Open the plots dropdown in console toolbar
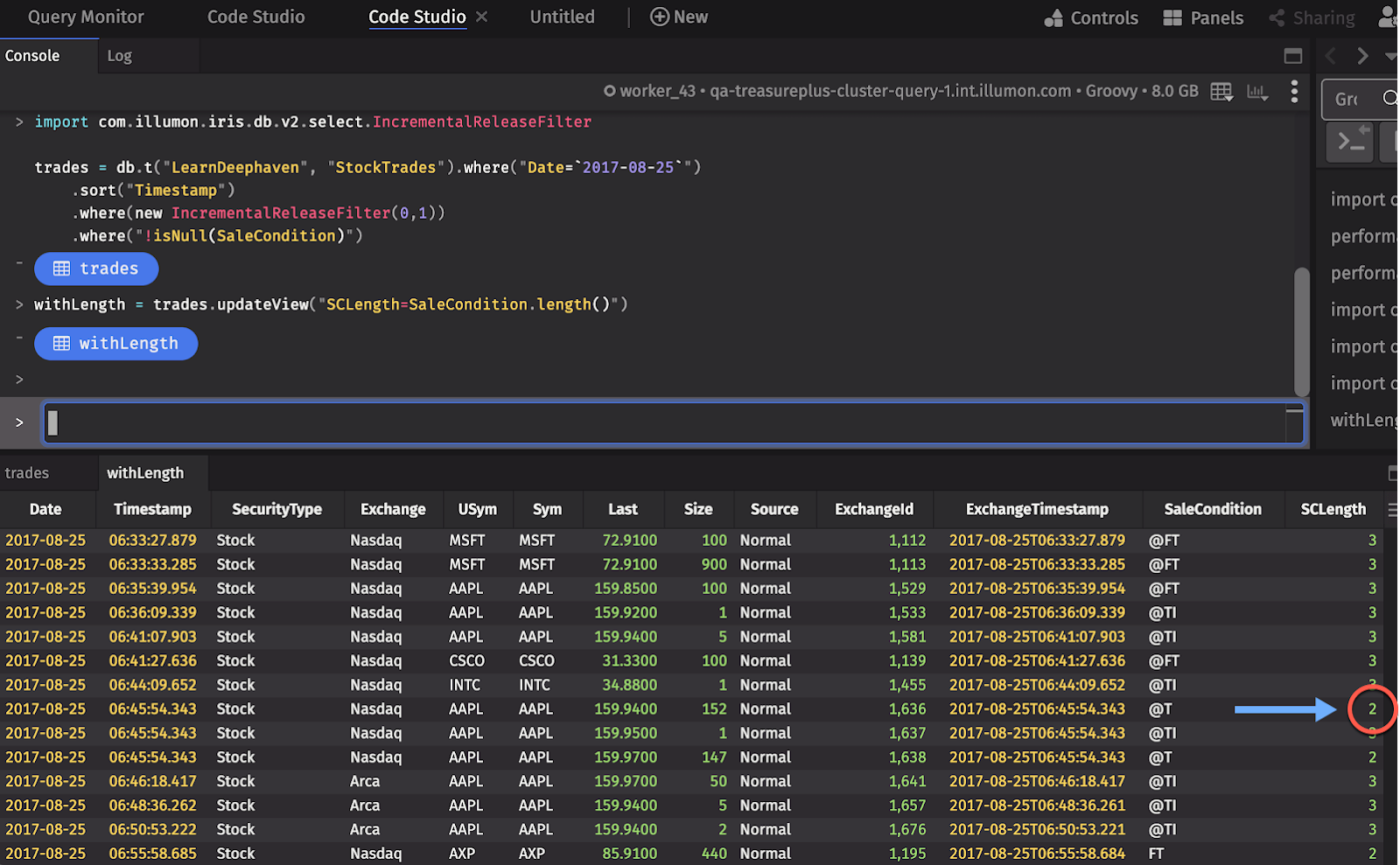Screen dimensions: 1400x865 [x=1257, y=92]
